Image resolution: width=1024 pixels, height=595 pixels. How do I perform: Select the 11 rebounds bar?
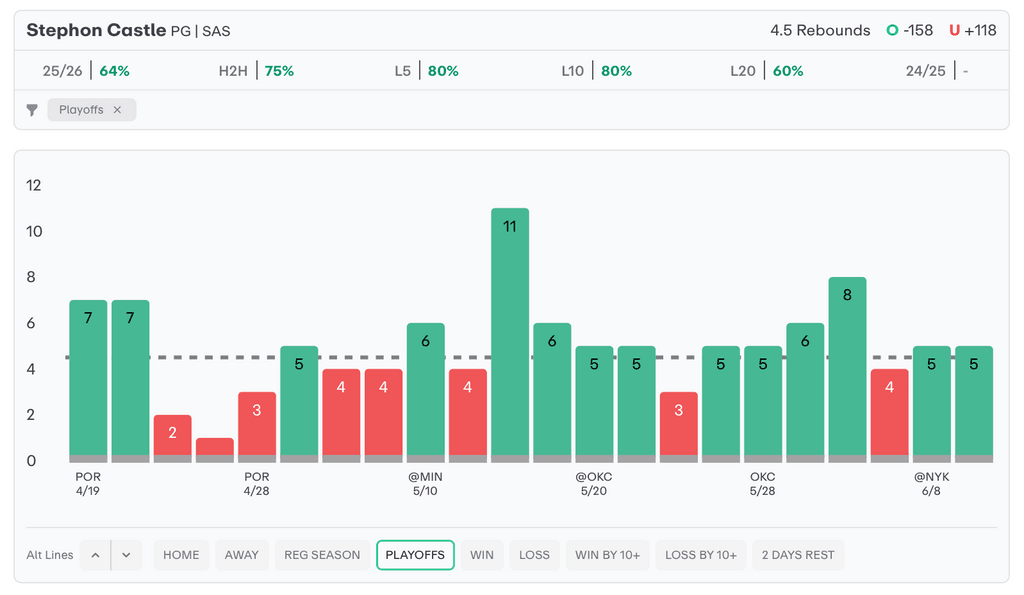[510, 335]
